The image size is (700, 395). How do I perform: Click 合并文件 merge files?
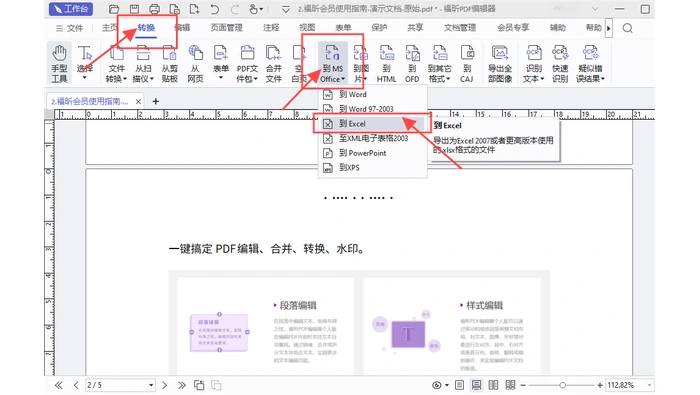(273, 63)
